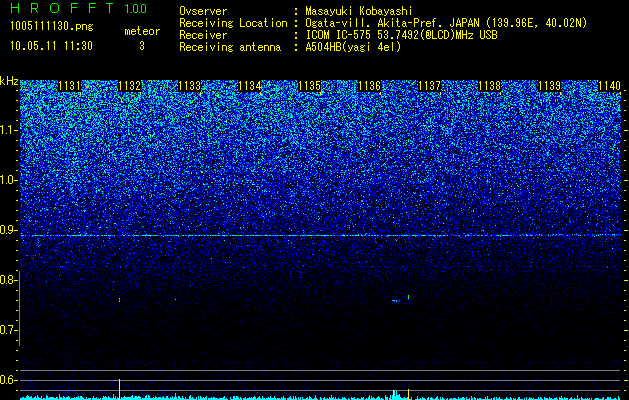The image size is (629, 400).
Task: Click the 0.9 kHz axis label
Action: [x=7, y=230]
